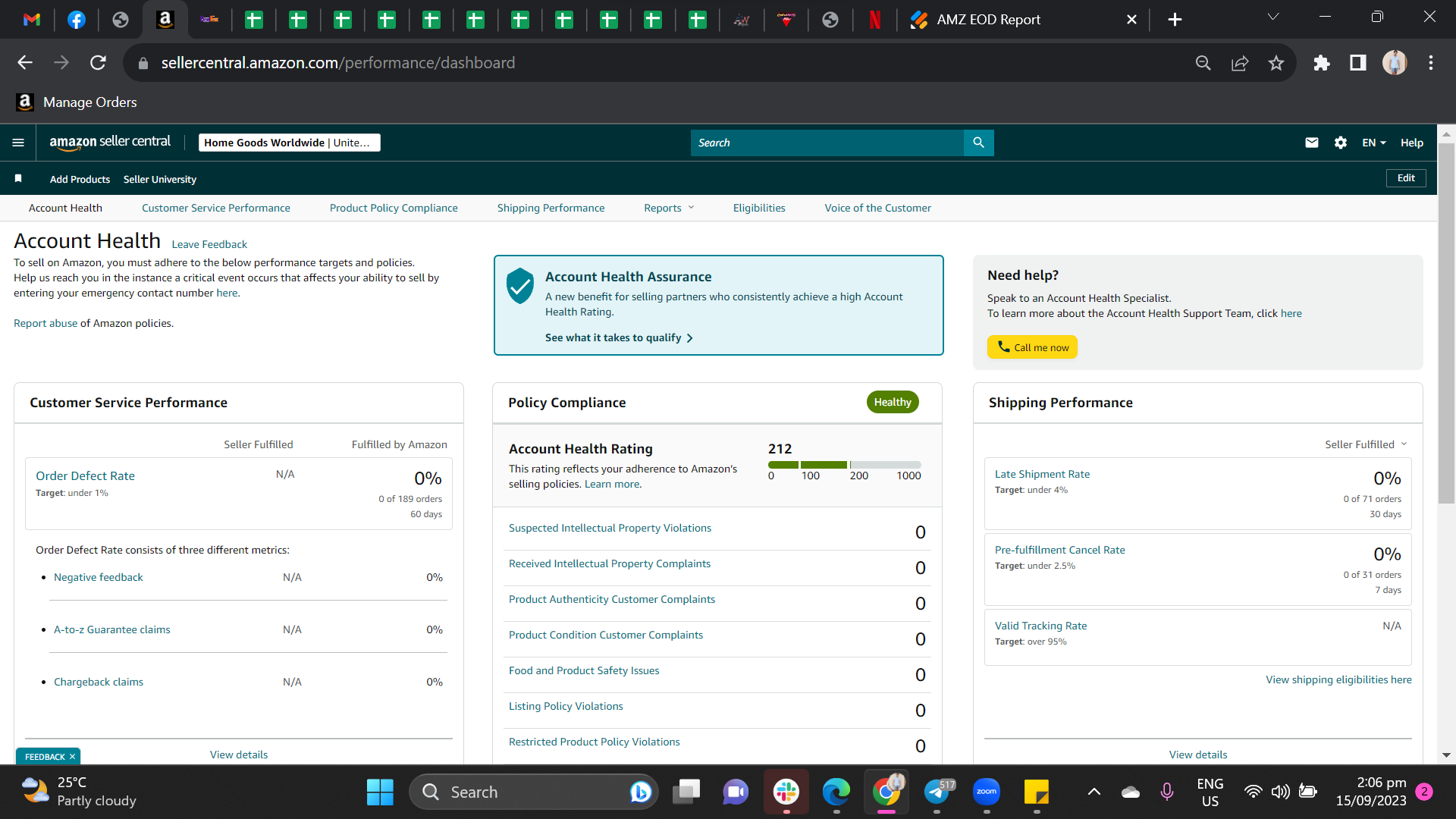The width and height of the screenshot is (1456, 819).
Task: Open Product Policy Compliance tab
Action: tap(394, 208)
